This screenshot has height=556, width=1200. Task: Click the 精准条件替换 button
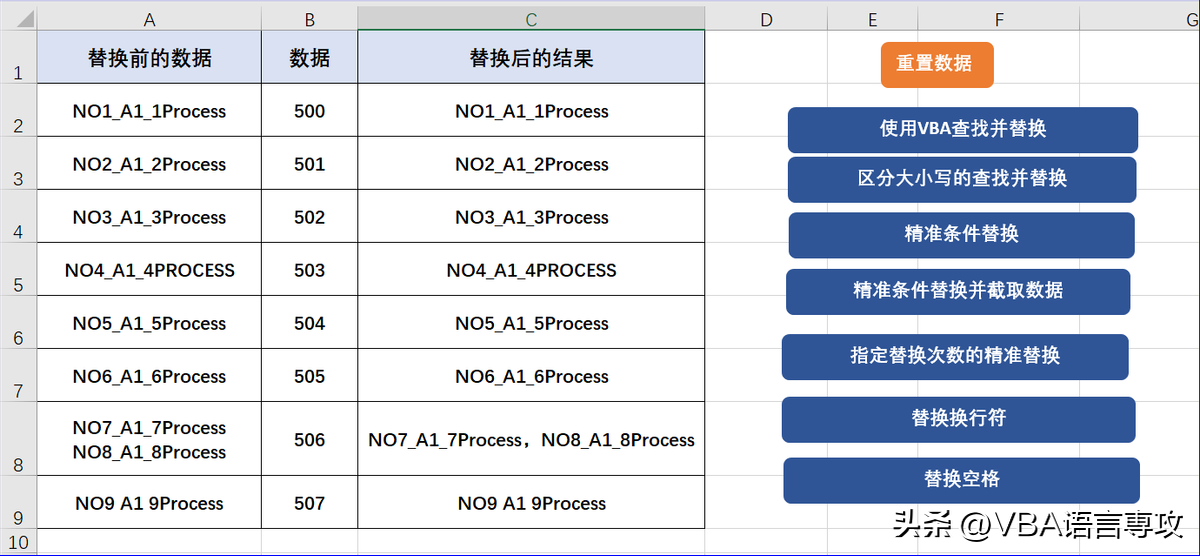pos(961,235)
